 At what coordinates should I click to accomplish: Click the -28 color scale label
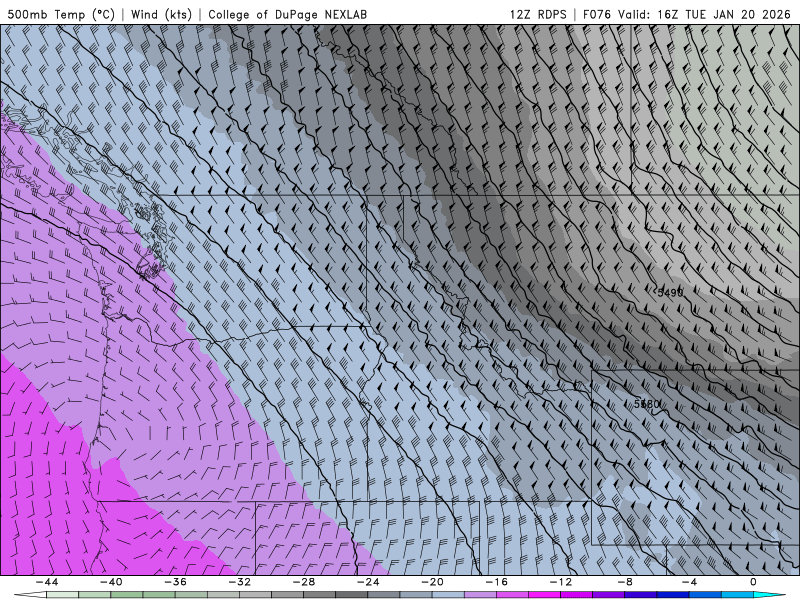tap(304, 582)
